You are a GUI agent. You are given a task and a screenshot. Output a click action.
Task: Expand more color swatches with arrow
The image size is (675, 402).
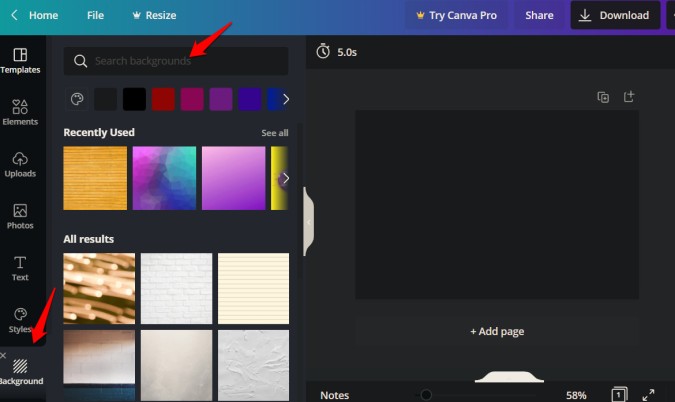coord(286,99)
